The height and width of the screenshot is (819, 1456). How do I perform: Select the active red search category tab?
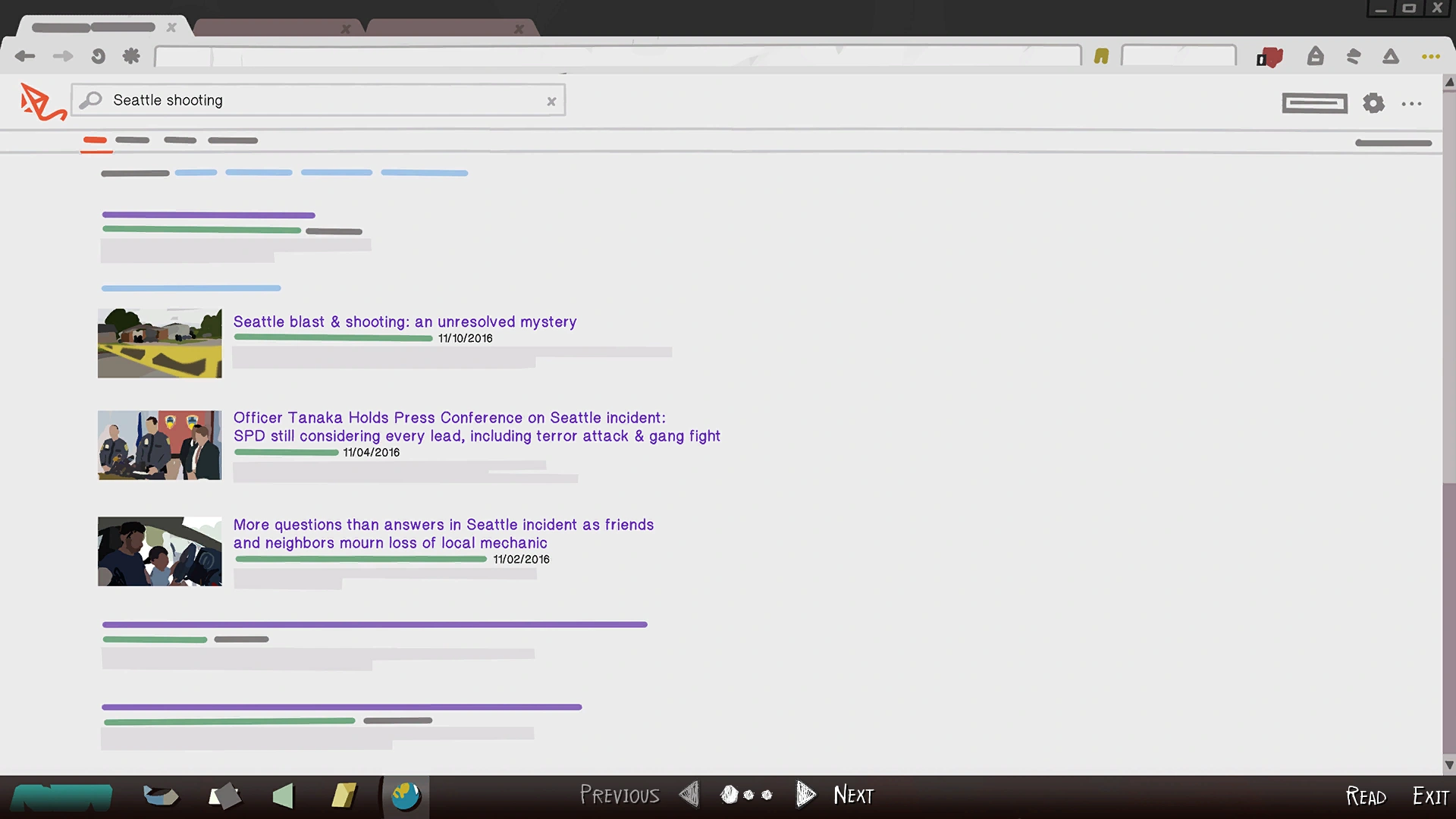pos(96,140)
